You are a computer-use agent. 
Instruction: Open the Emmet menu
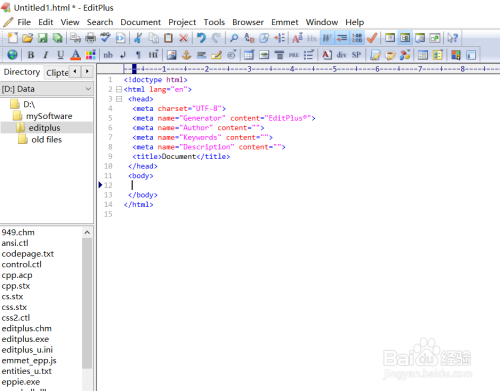[x=285, y=22]
